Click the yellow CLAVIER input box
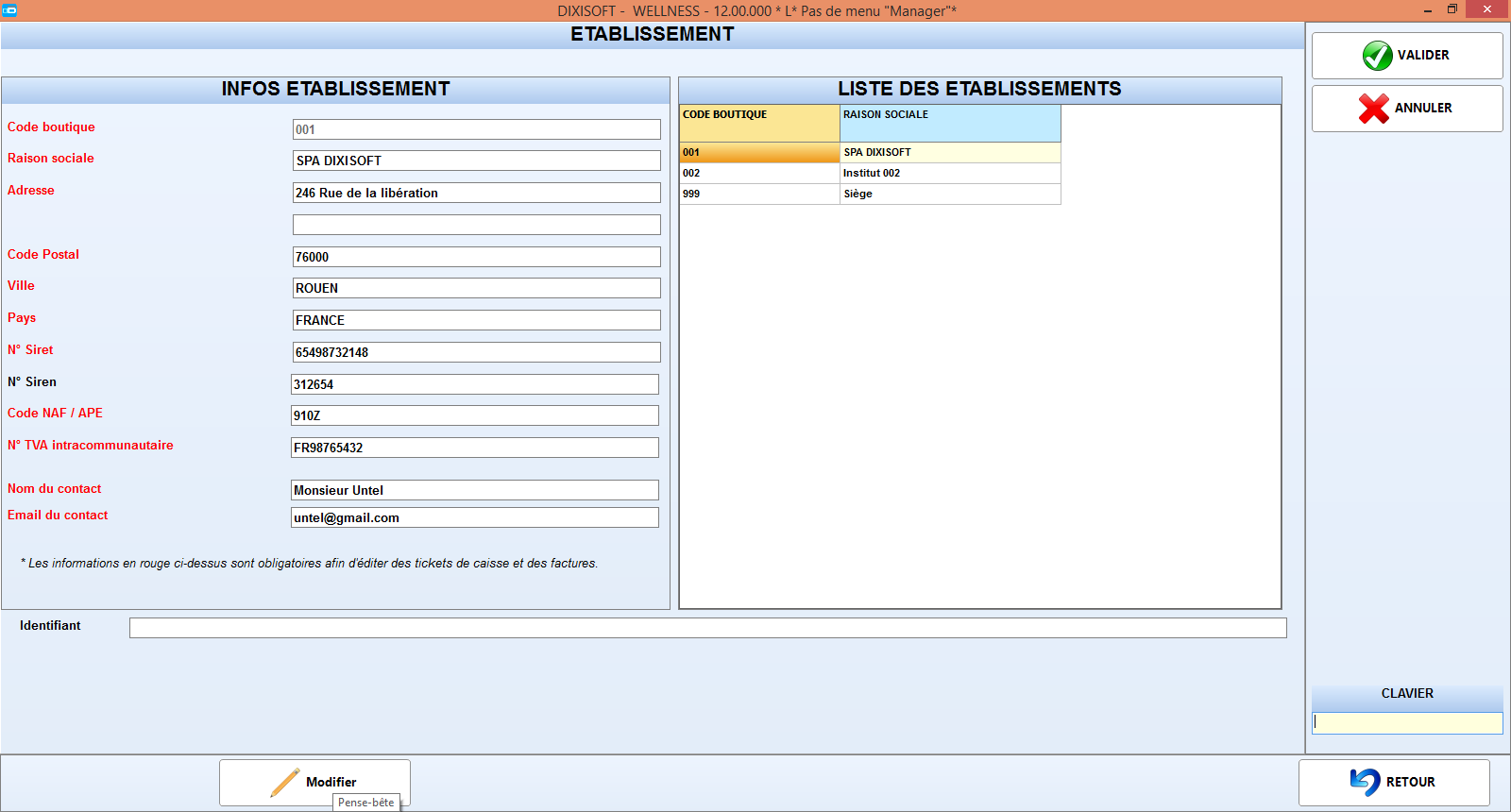 pyautogui.click(x=1407, y=722)
